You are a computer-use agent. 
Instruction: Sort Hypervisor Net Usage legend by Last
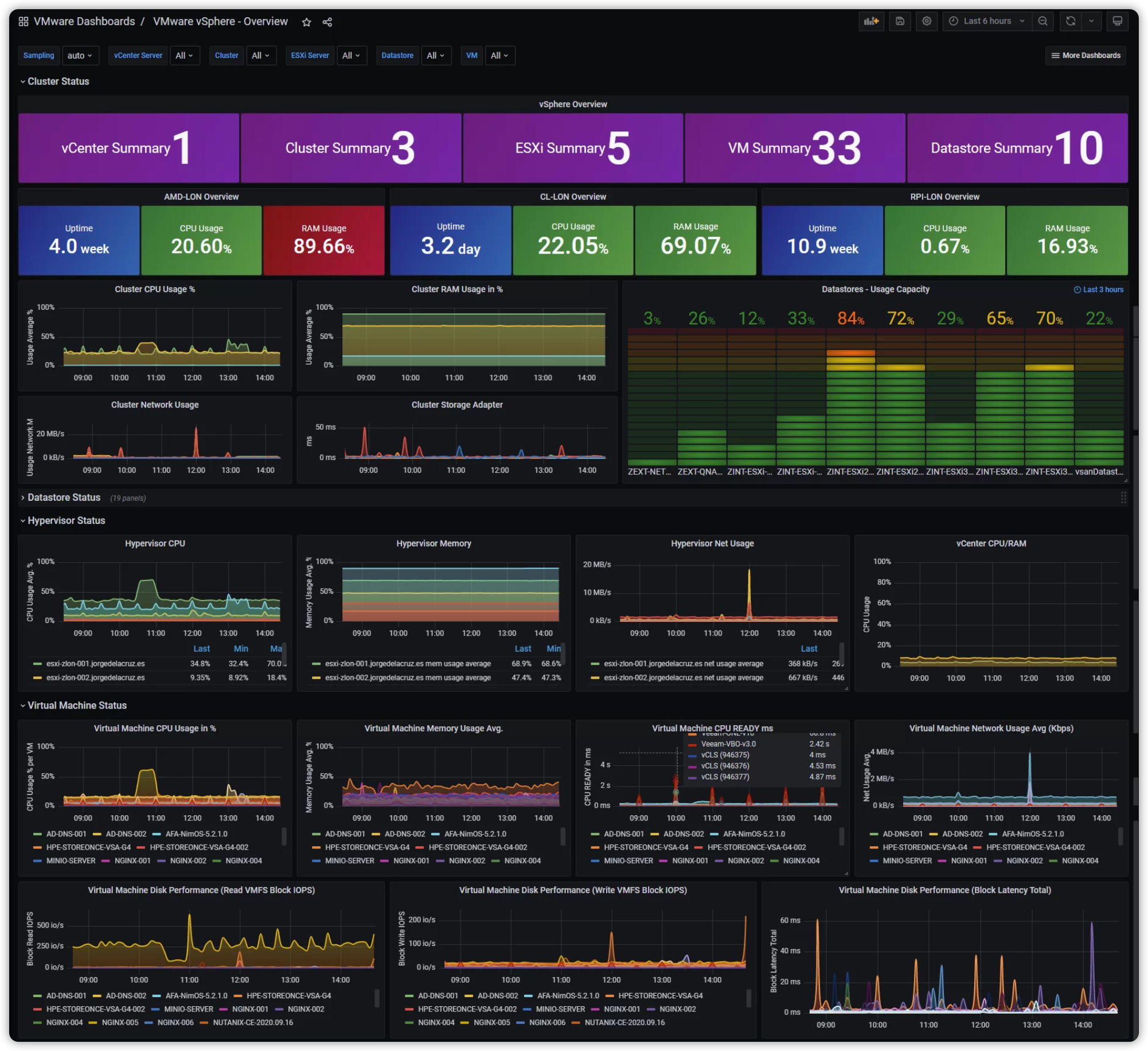click(809, 649)
